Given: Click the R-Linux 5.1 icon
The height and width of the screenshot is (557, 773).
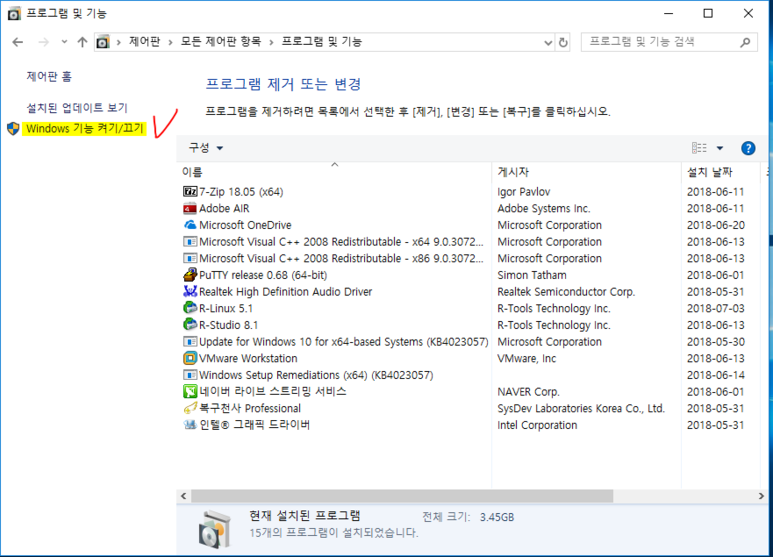Looking at the screenshot, I should (x=190, y=308).
